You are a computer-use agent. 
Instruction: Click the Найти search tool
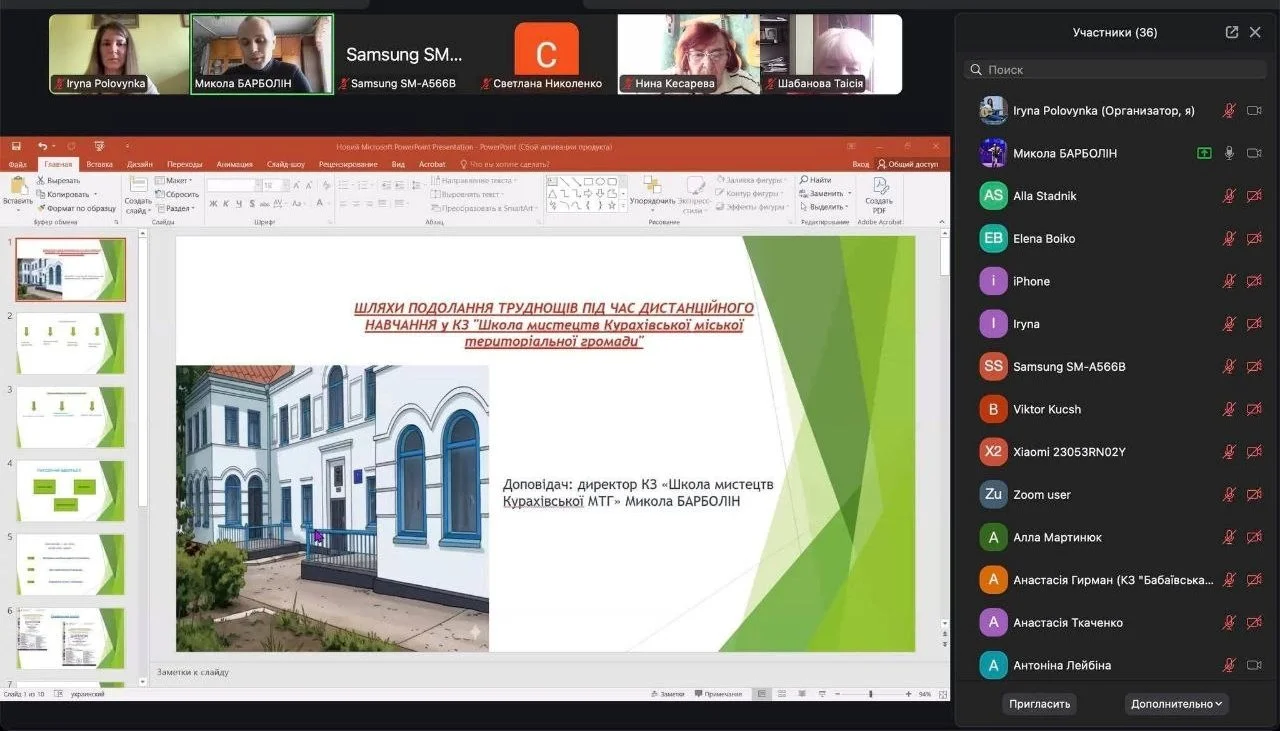(815, 180)
